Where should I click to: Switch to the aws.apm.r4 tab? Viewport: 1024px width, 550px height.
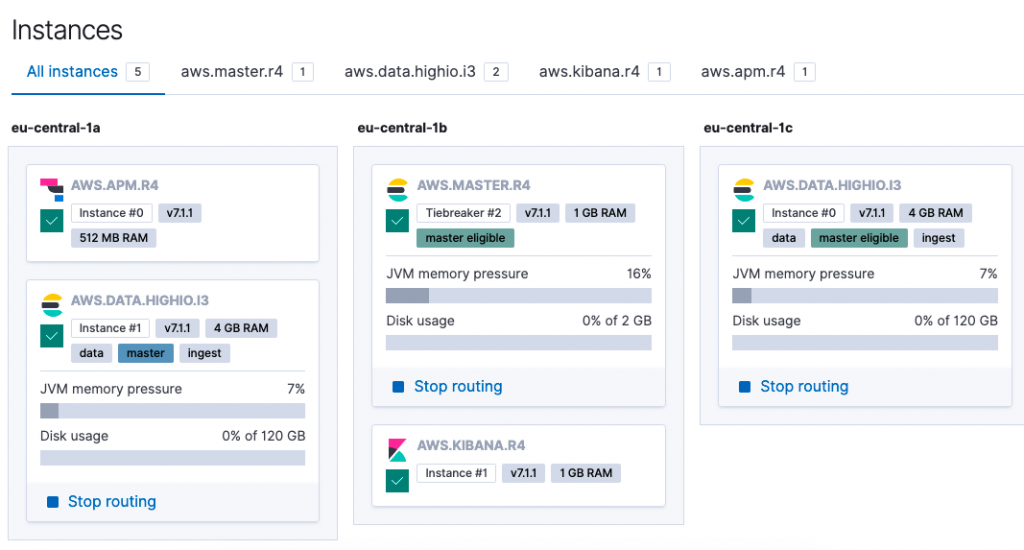pyautogui.click(x=758, y=72)
